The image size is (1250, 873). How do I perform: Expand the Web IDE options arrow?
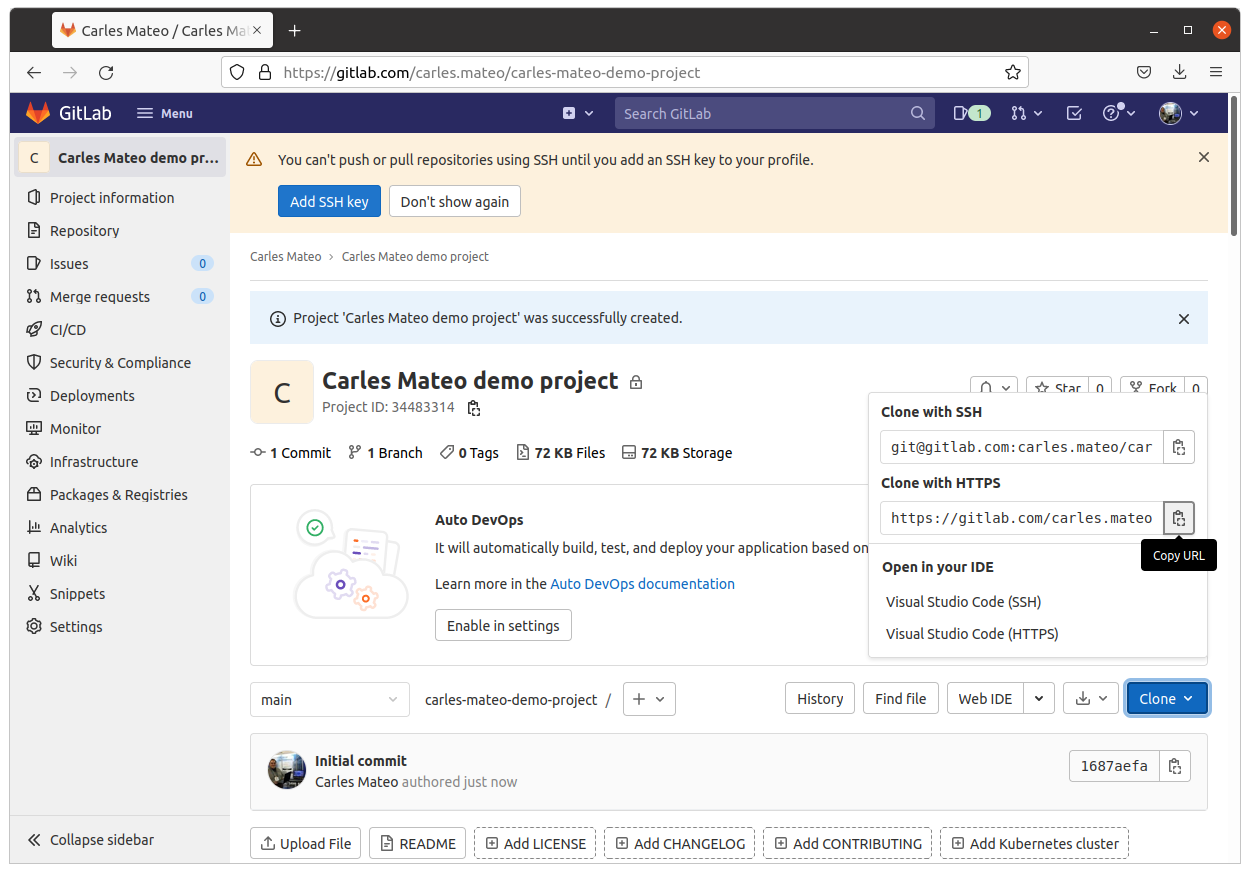tap(1040, 699)
